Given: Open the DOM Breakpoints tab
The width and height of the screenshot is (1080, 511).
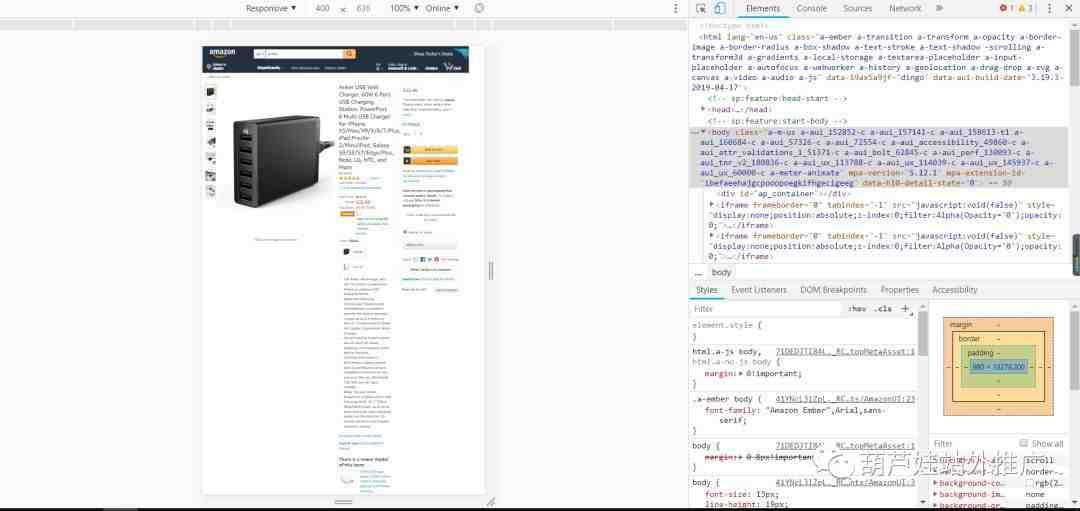Looking at the screenshot, I should [833, 290].
